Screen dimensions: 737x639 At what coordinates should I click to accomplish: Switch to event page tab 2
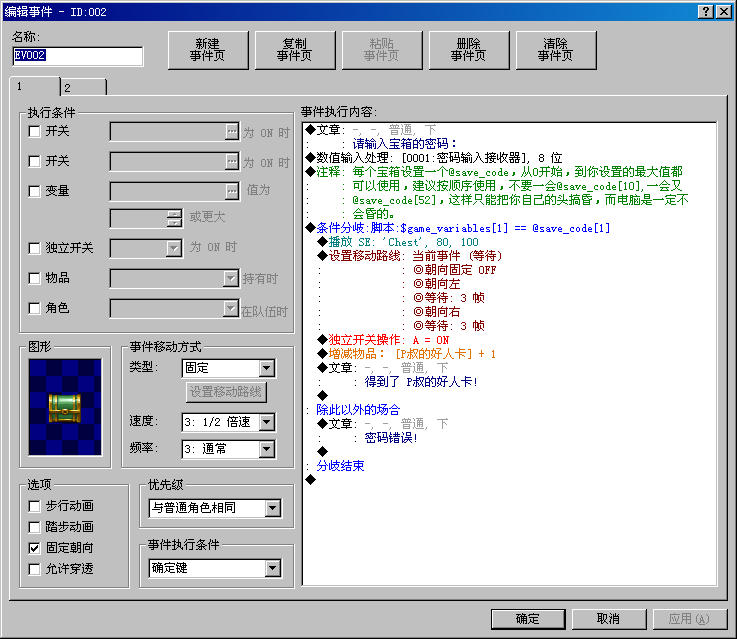pos(83,87)
